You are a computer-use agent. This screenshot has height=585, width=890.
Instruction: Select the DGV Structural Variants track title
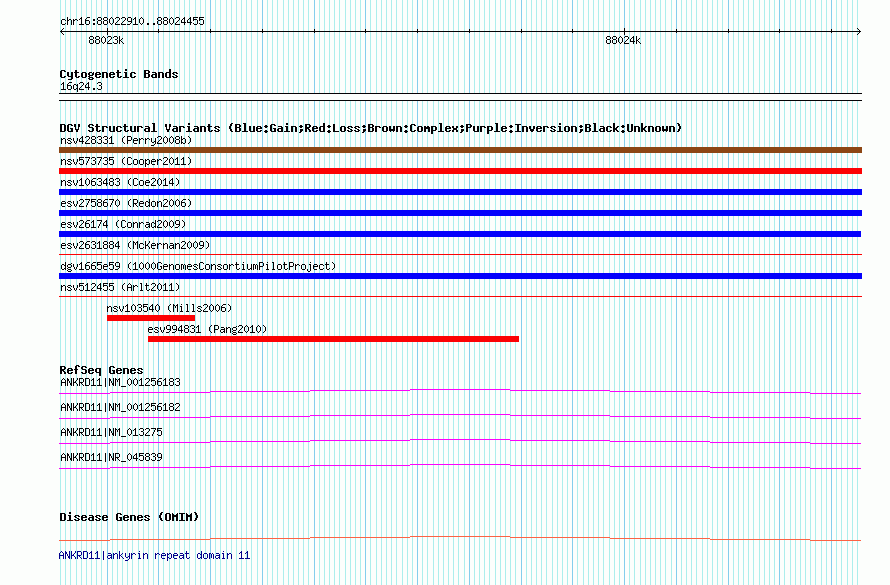[x=371, y=128]
